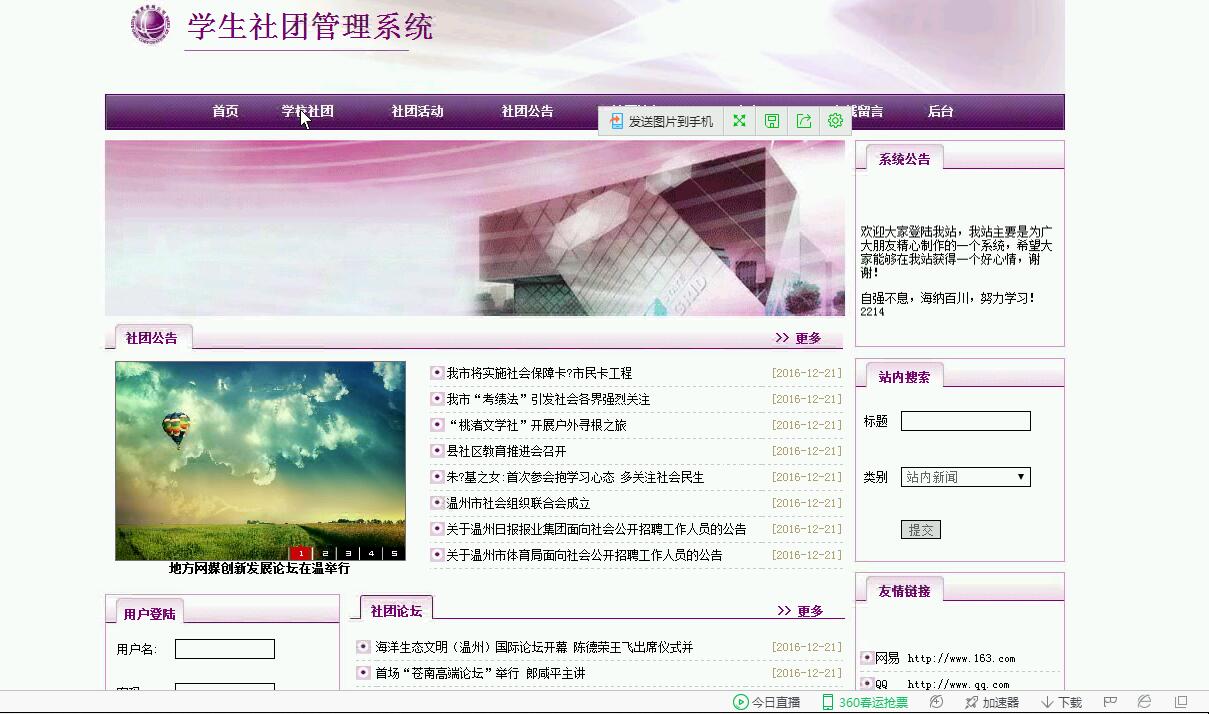Click the flag icon in status bar

(x=1110, y=702)
